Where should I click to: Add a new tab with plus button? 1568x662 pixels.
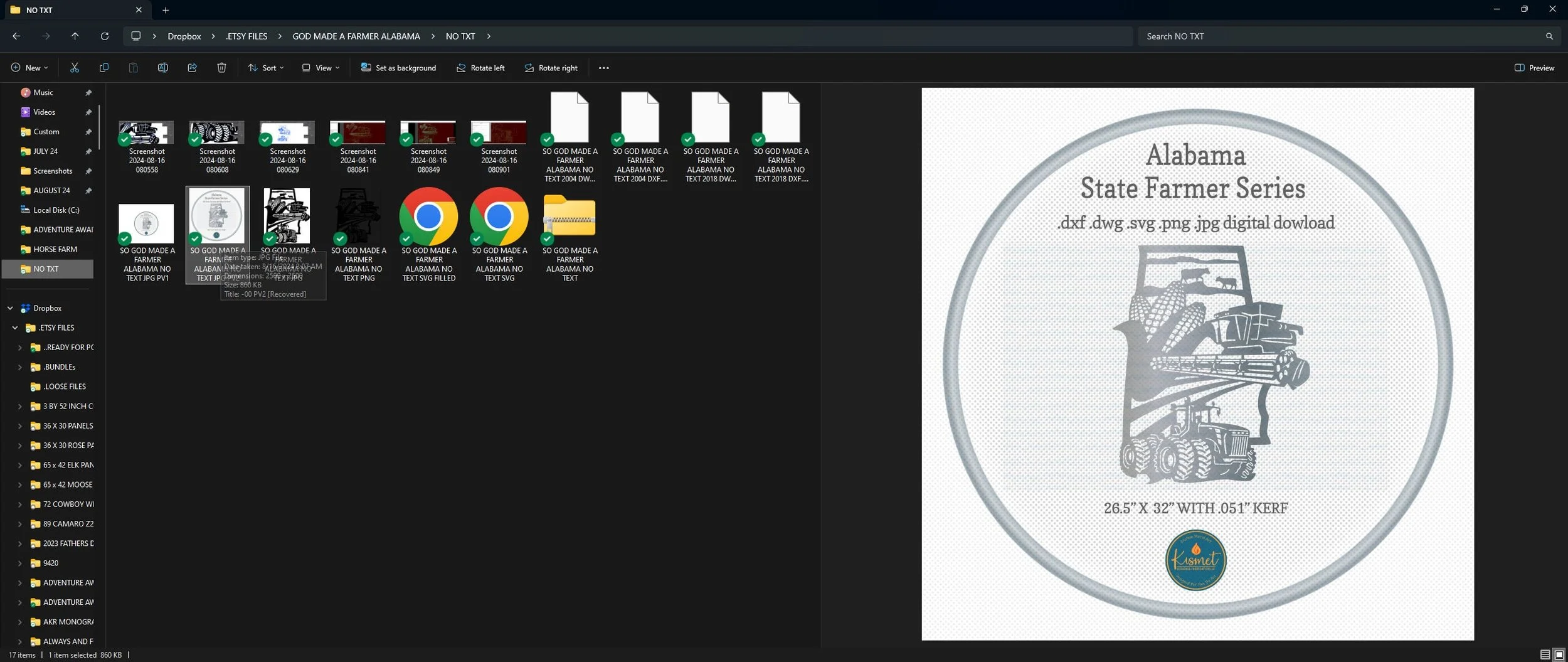click(x=166, y=10)
